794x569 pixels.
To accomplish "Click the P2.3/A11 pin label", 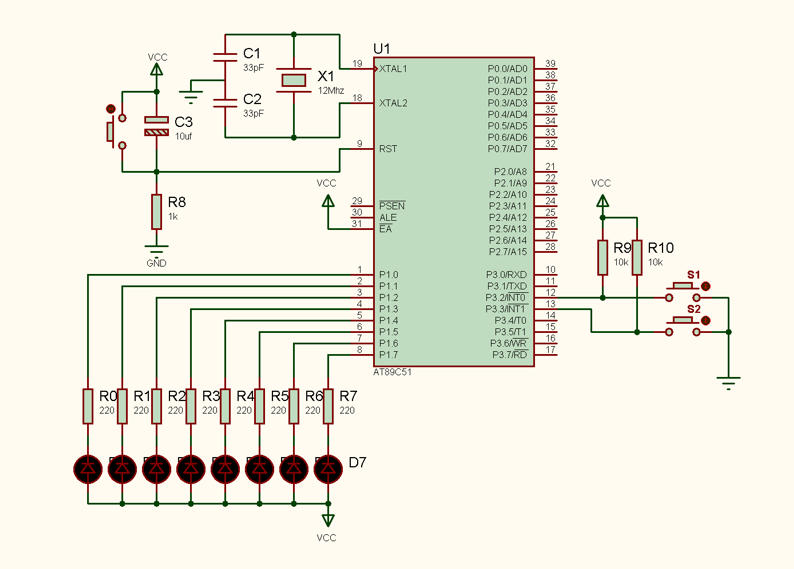I will [x=508, y=206].
